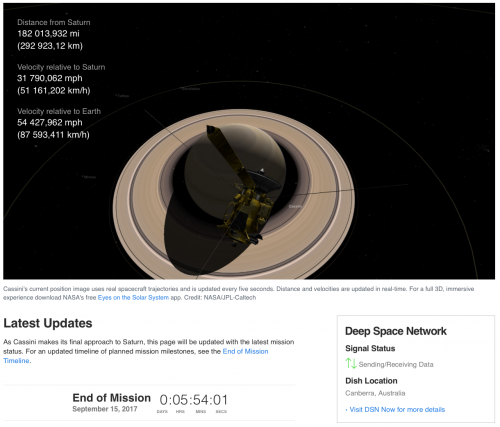
Task: Click the Velocity relative to Earth readout
Action: [x=59, y=123]
